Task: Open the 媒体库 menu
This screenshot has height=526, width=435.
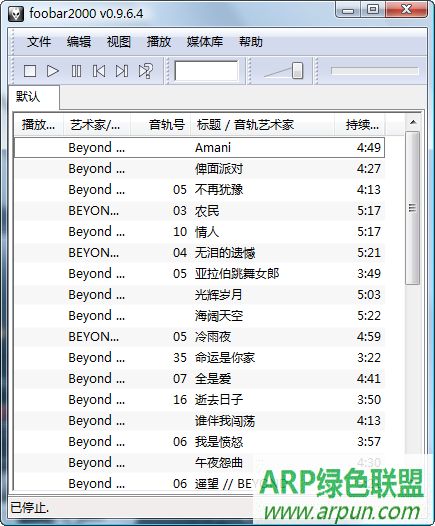Action: tap(205, 42)
